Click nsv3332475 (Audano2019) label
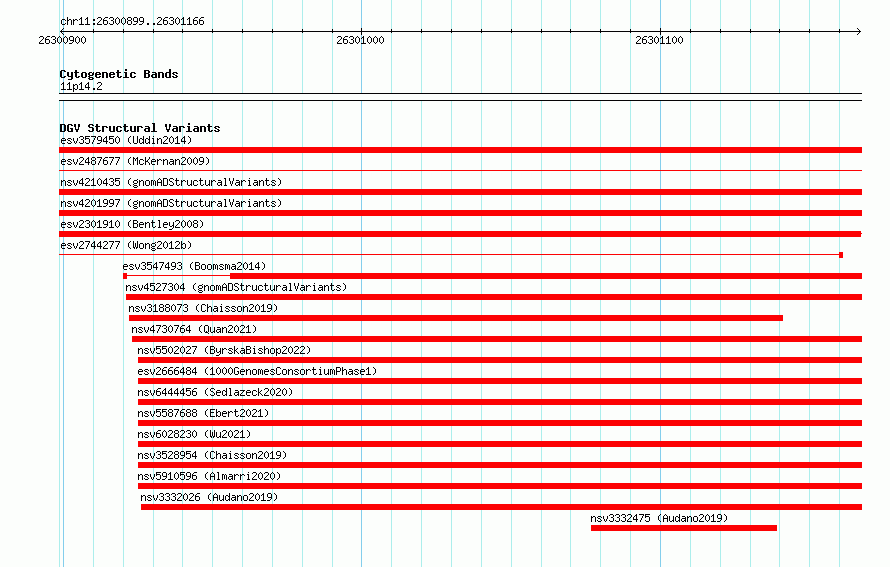The width and height of the screenshot is (890, 567). point(659,518)
